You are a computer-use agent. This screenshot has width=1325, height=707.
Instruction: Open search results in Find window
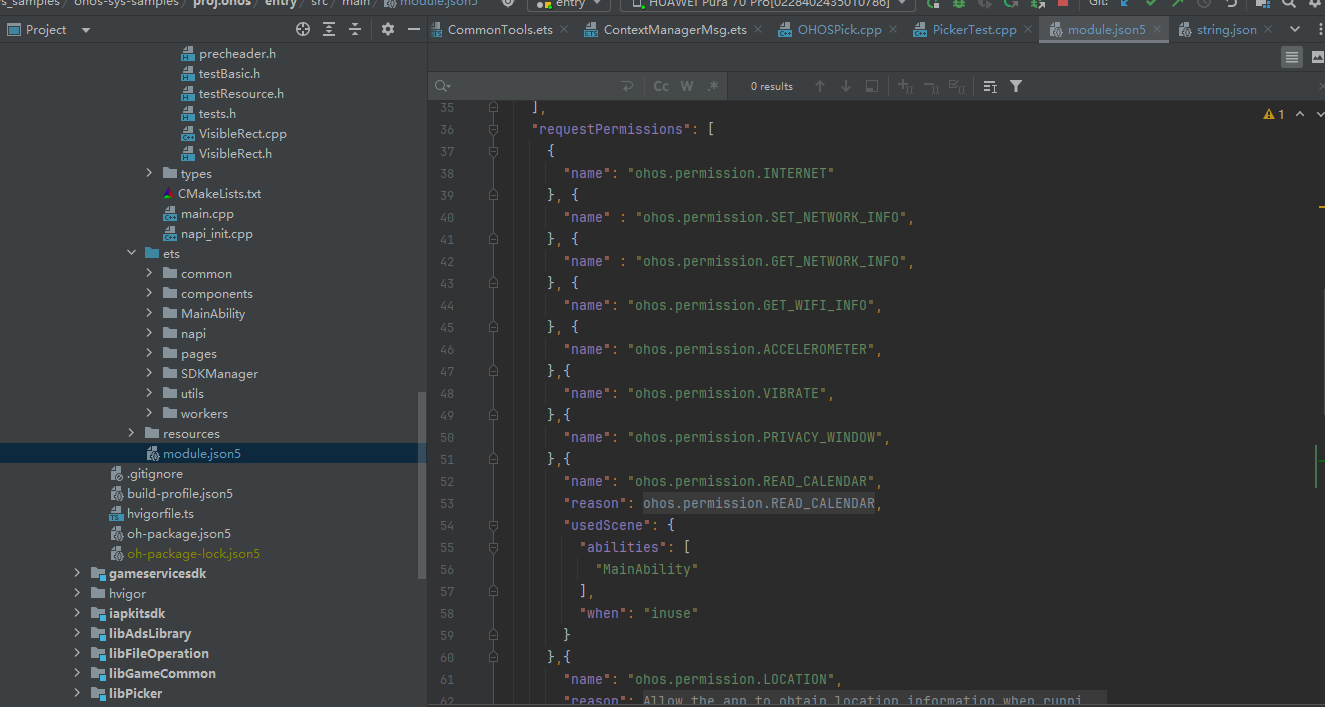coord(872,87)
